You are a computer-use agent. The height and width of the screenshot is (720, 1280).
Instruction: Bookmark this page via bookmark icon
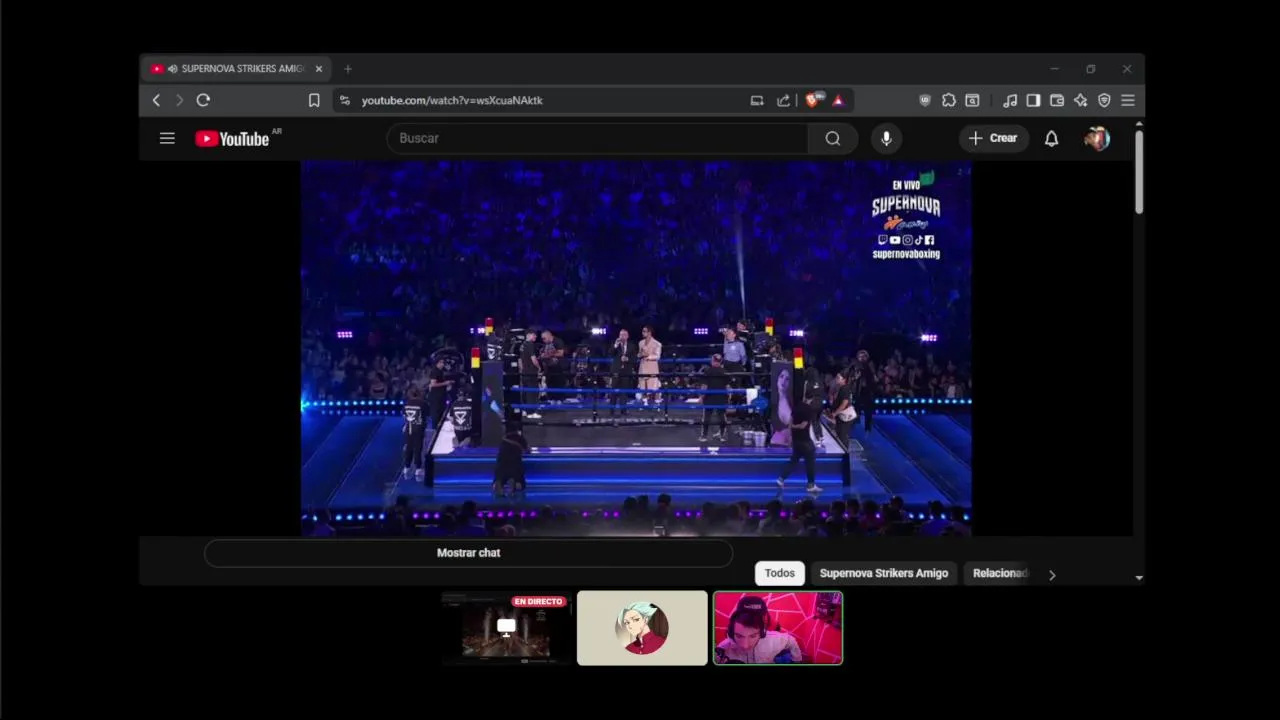[314, 100]
